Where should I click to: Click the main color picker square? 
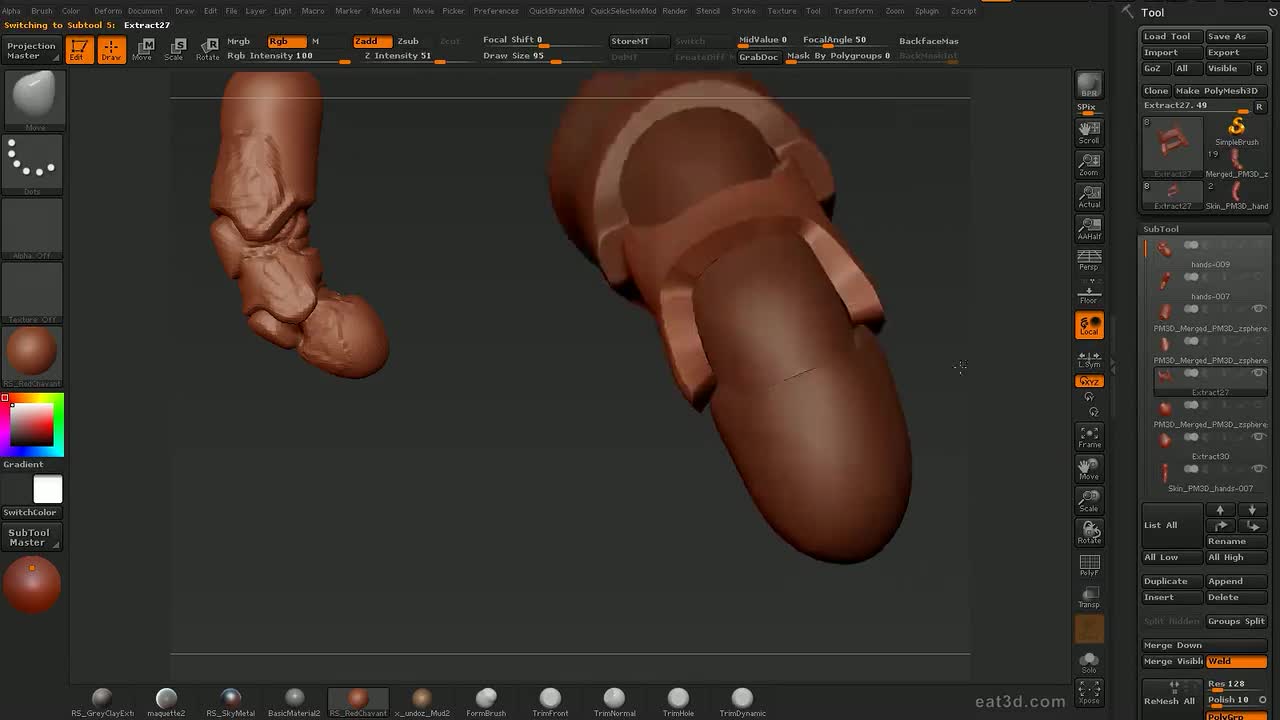(33, 425)
